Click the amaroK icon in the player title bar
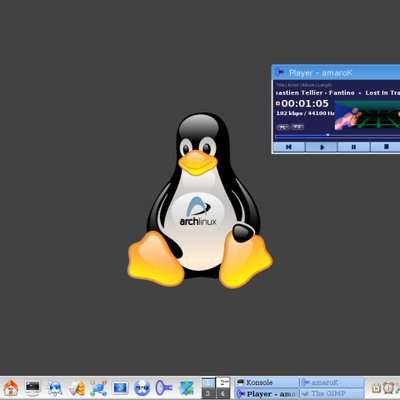This screenshot has height=400, width=400. click(x=279, y=72)
